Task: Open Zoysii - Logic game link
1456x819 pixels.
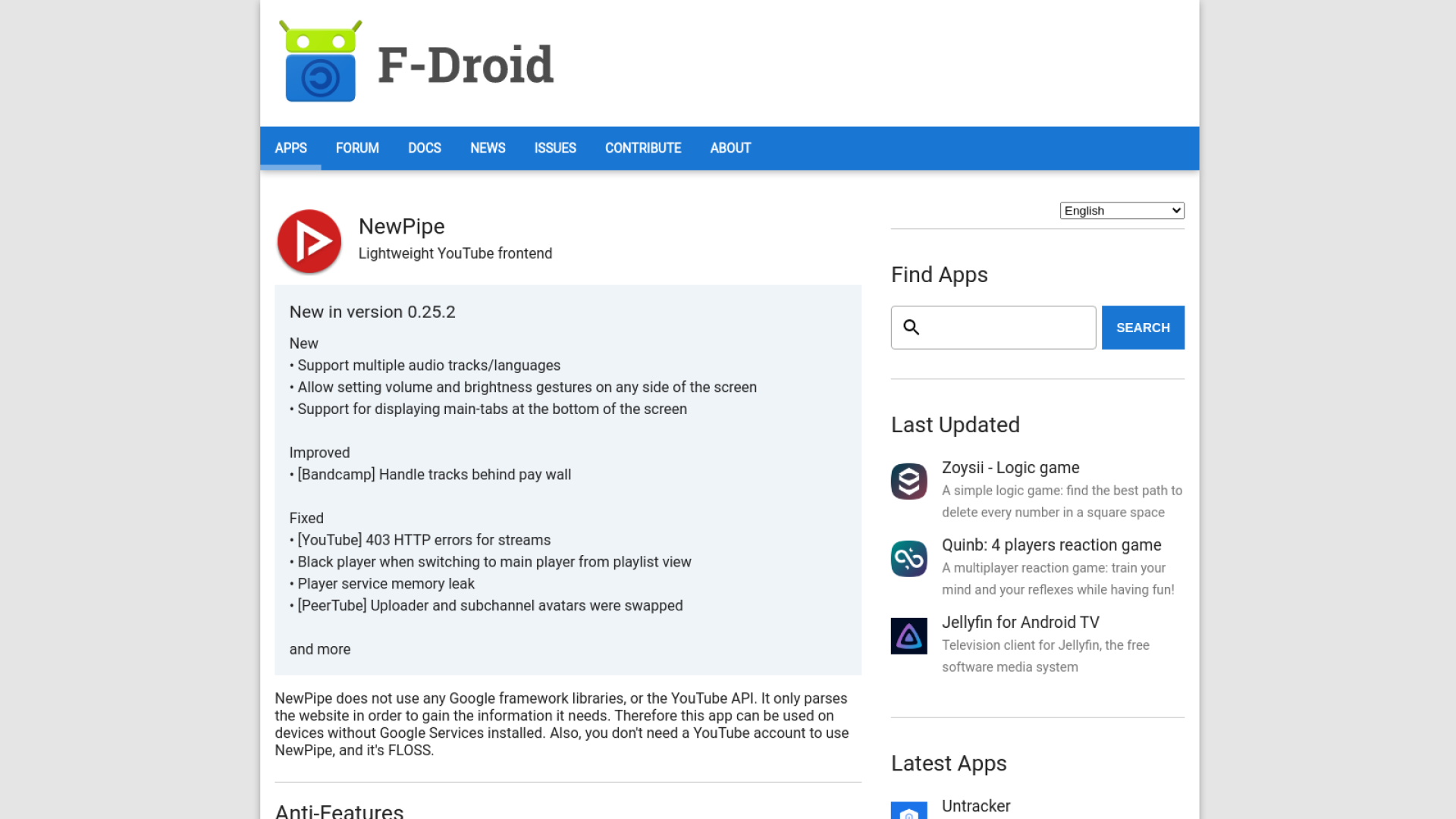Action: (1010, 468)
